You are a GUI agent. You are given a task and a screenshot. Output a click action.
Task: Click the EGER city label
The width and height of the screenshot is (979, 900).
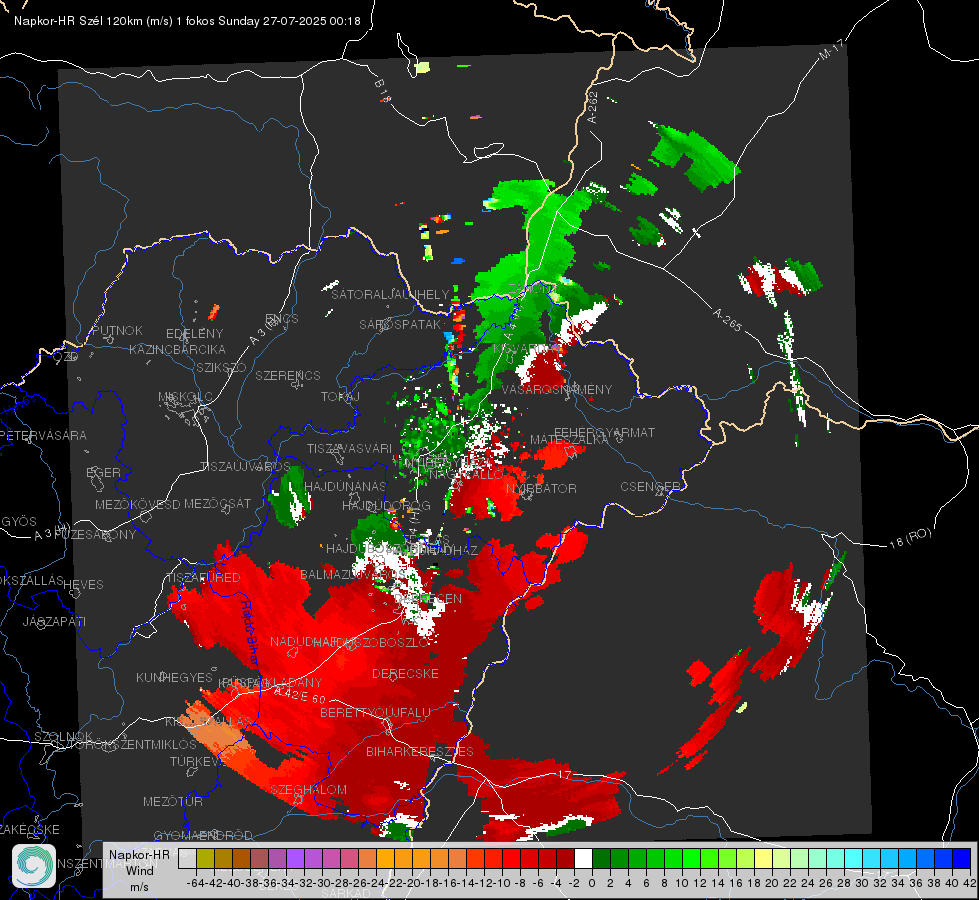tap(104, 472)
